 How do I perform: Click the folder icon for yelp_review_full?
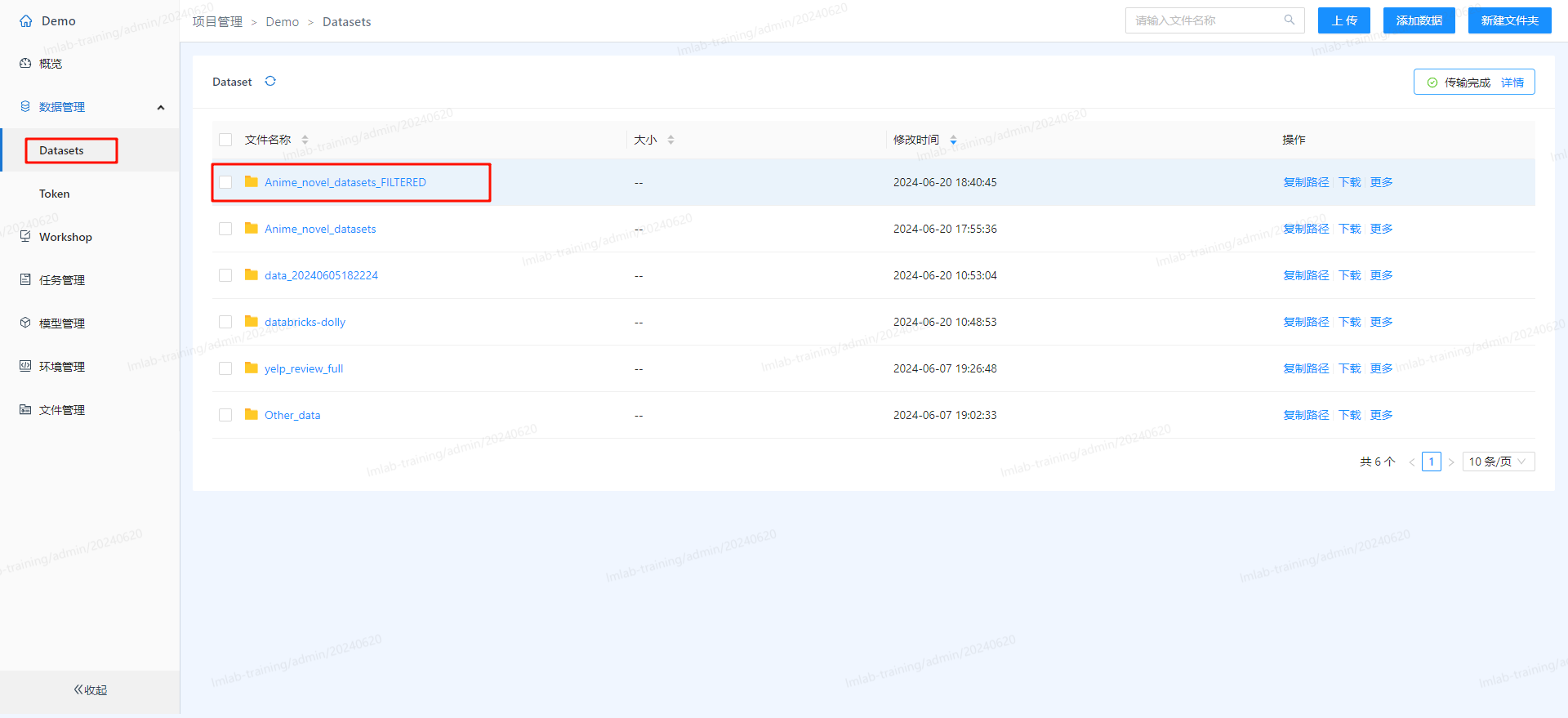(252, 368)
